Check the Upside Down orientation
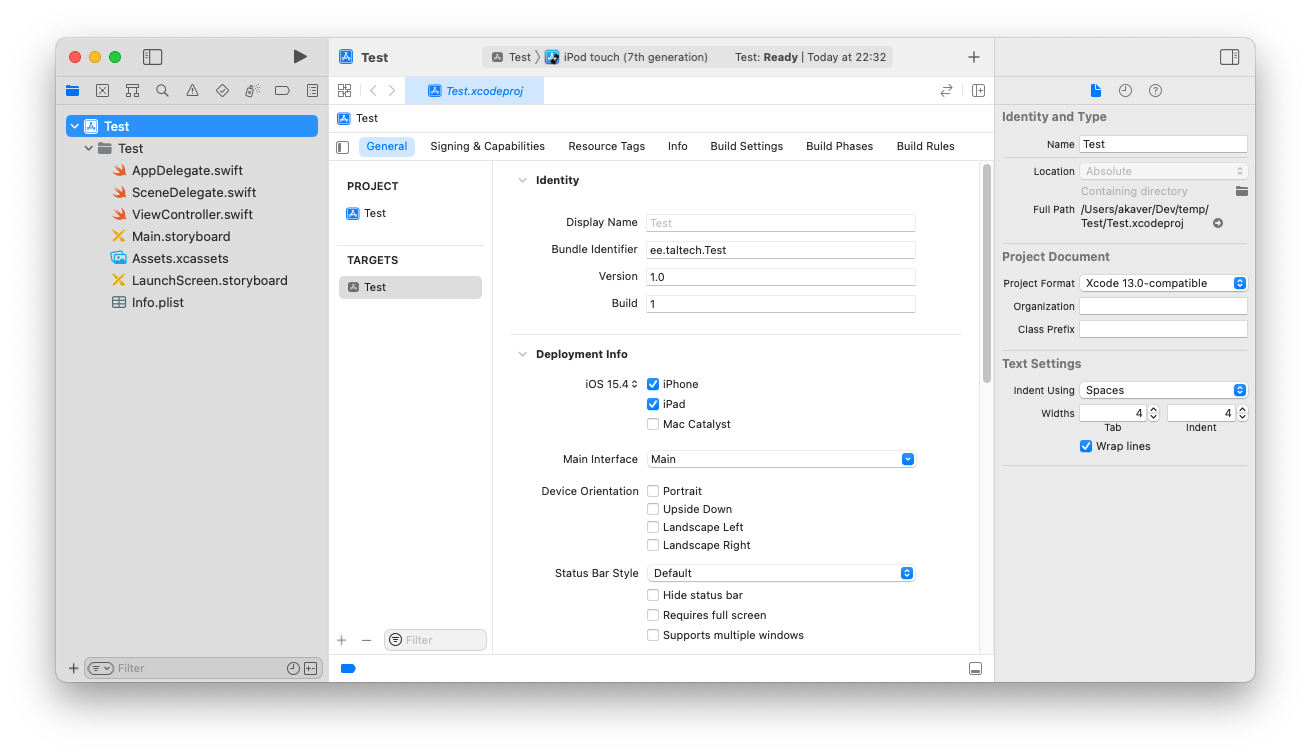Viewport: 1311px width, 756px height. tap(653, 509)
